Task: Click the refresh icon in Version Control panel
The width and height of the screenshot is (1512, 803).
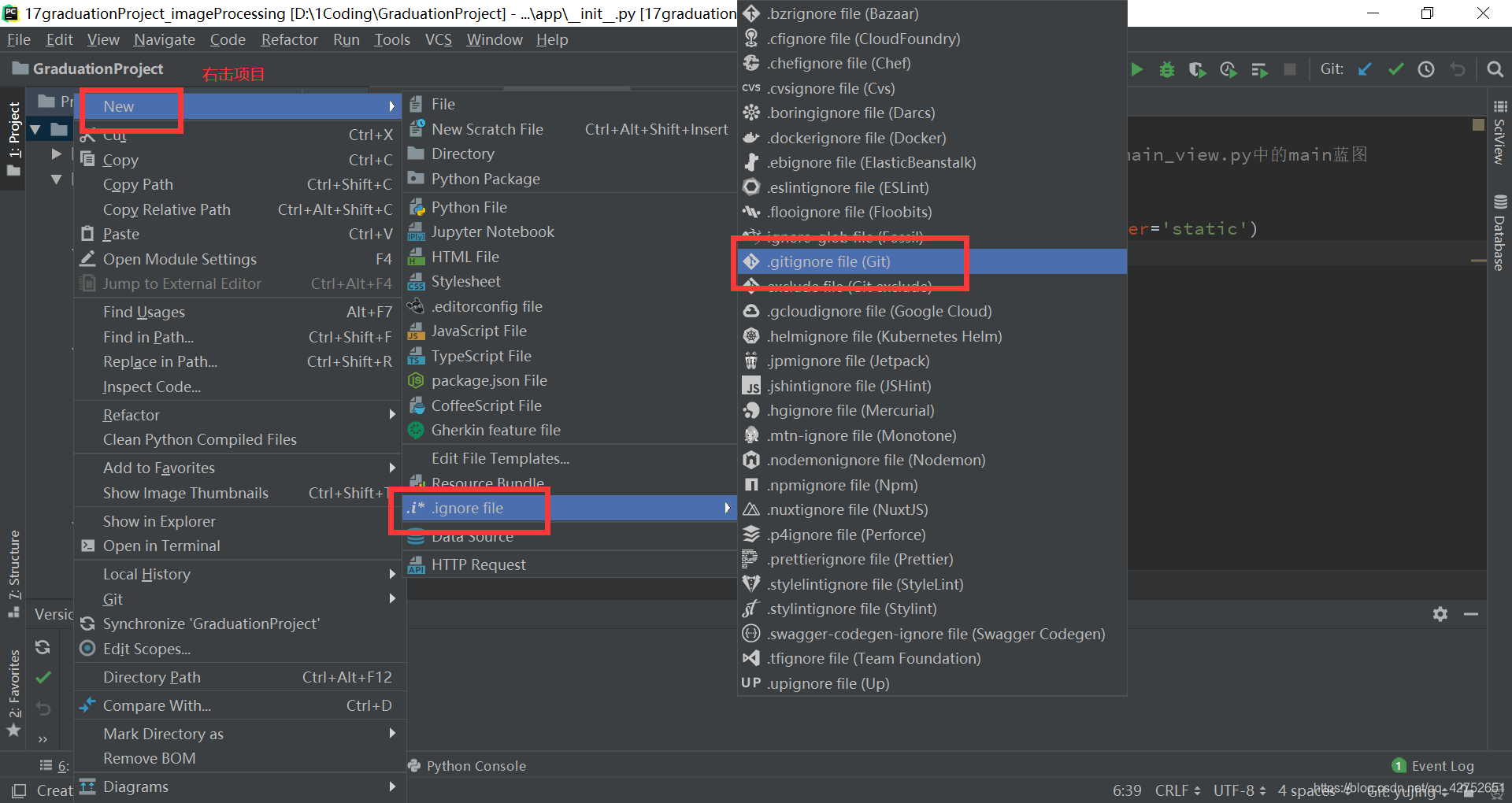Action: (x=43, y=647)
